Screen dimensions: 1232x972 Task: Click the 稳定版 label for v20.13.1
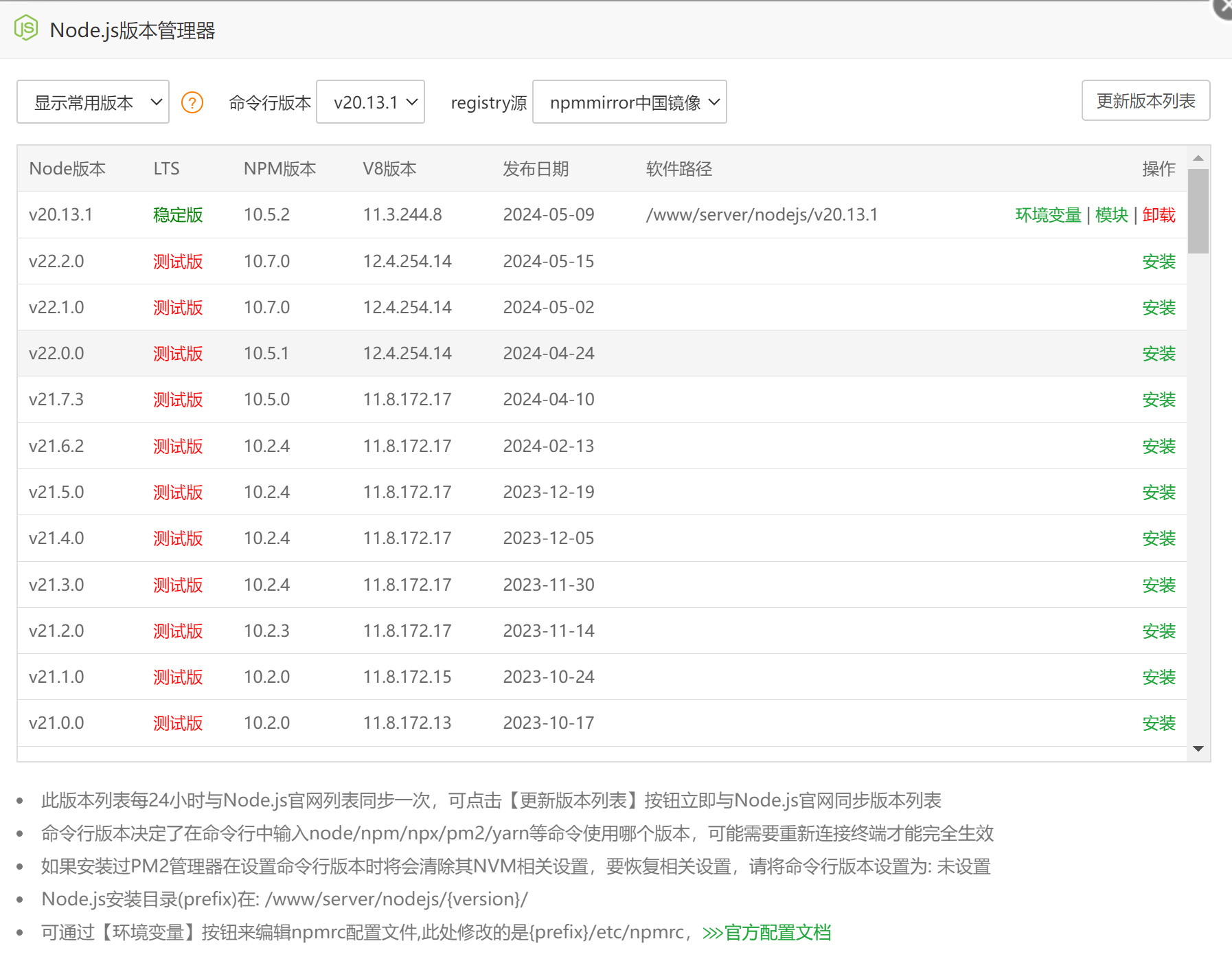tap(178, 215)
